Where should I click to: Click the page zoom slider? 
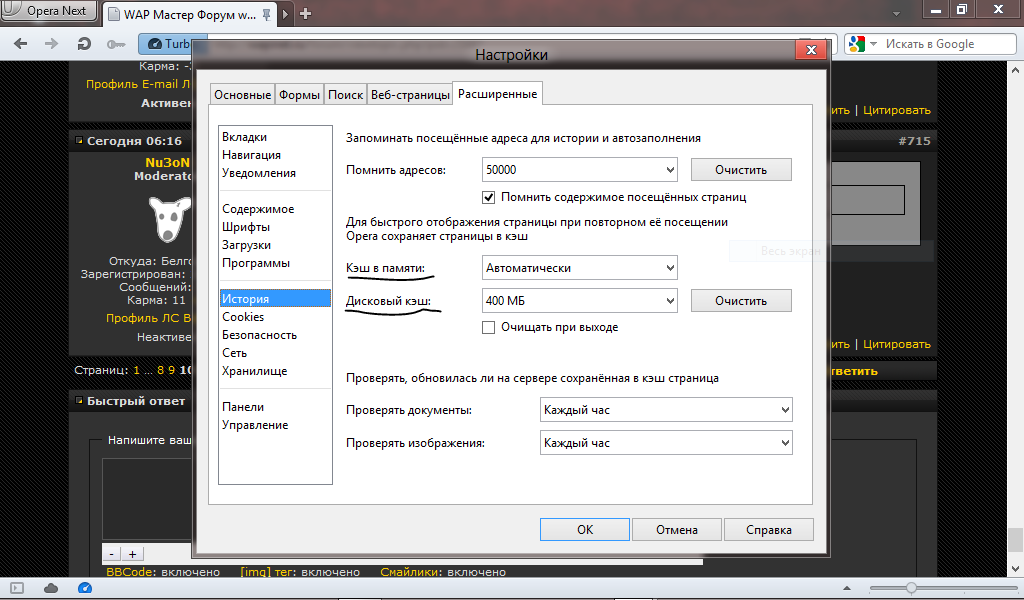[910, 587]
